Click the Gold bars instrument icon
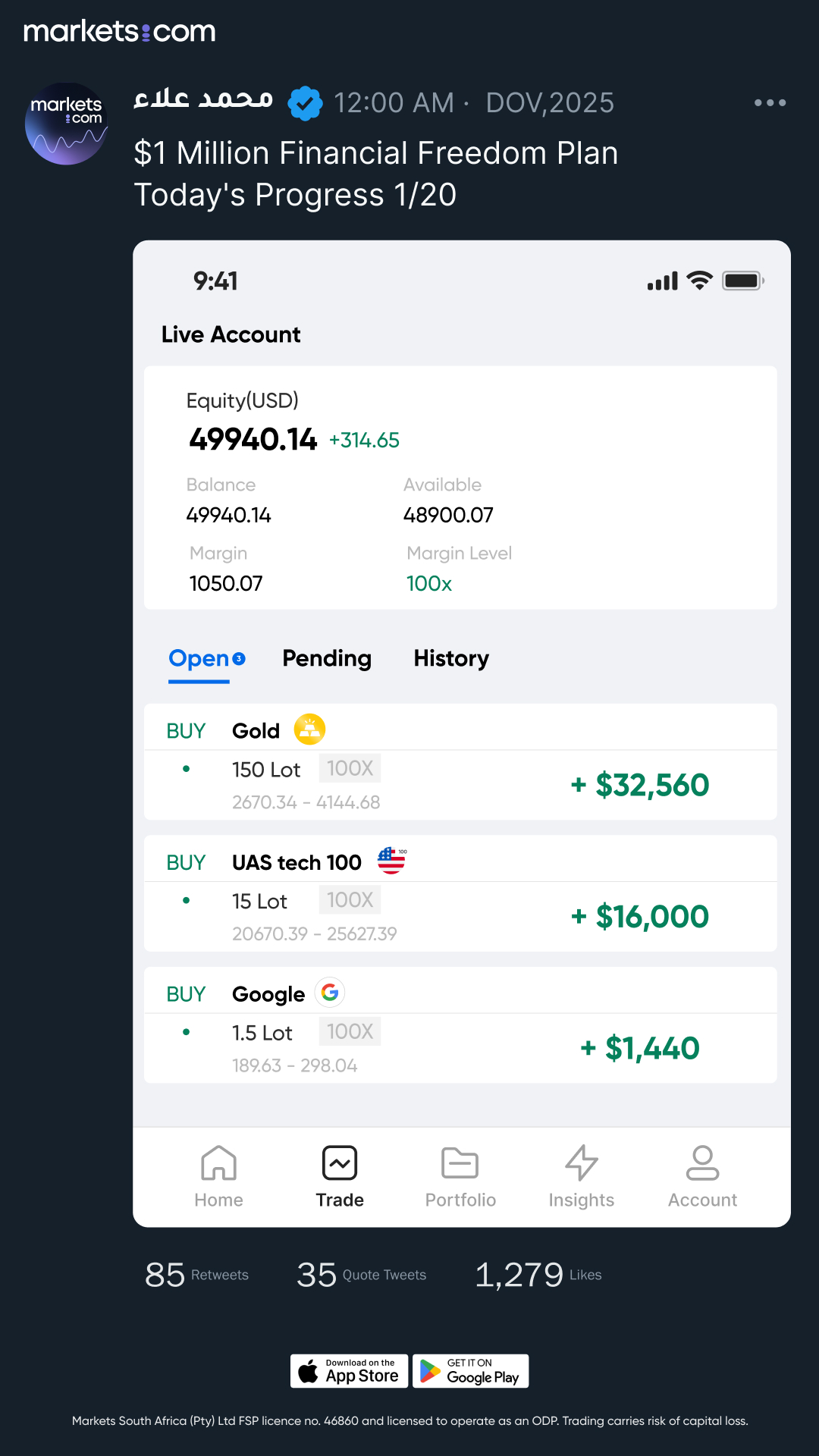This screenshot has width=819, height=1456. point(309,730)
